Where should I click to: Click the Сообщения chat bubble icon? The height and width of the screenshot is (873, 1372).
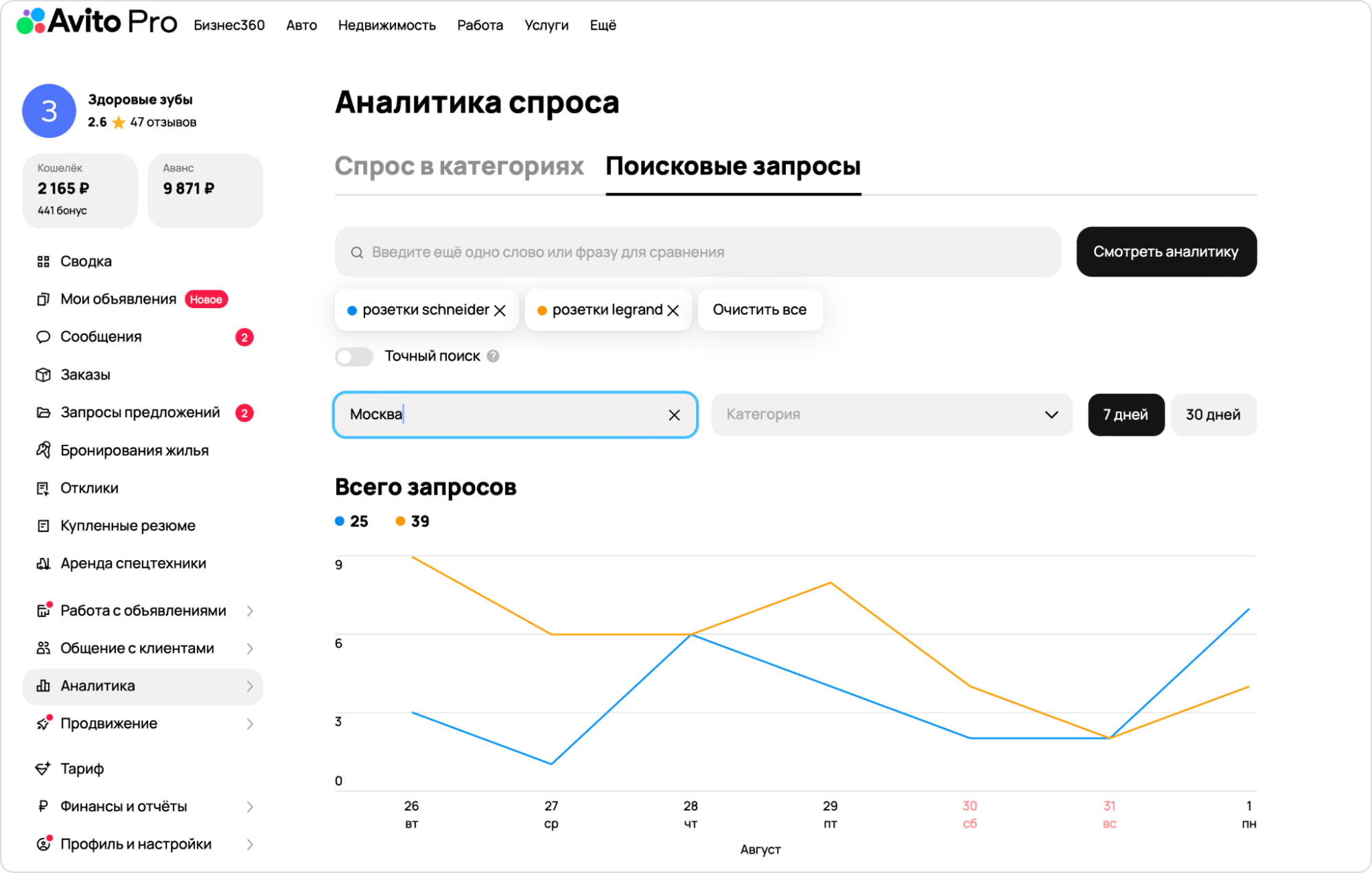coord(43,337)
